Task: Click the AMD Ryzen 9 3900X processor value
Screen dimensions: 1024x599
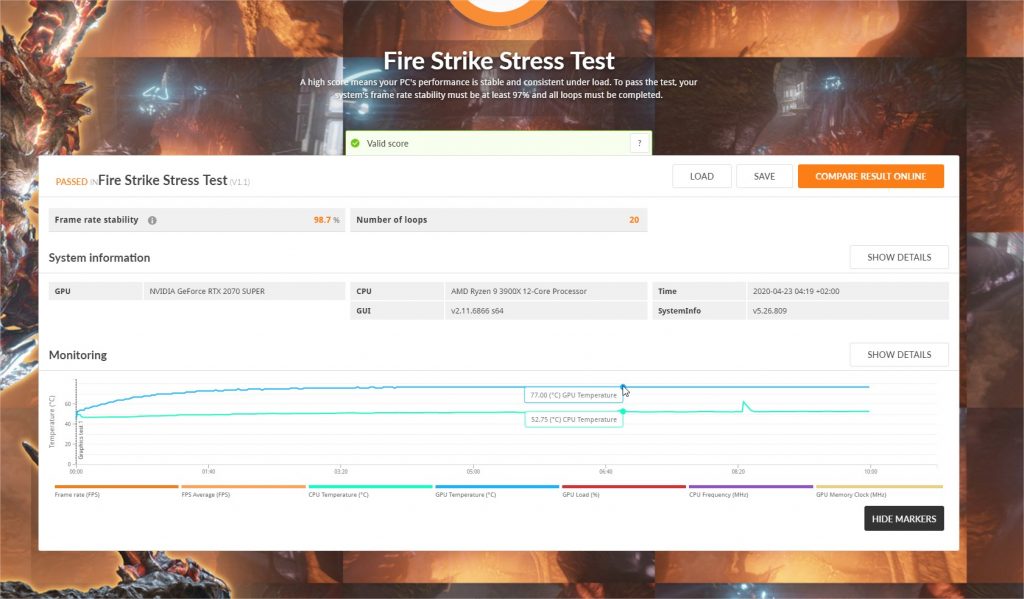Action: tap(519, 291)
